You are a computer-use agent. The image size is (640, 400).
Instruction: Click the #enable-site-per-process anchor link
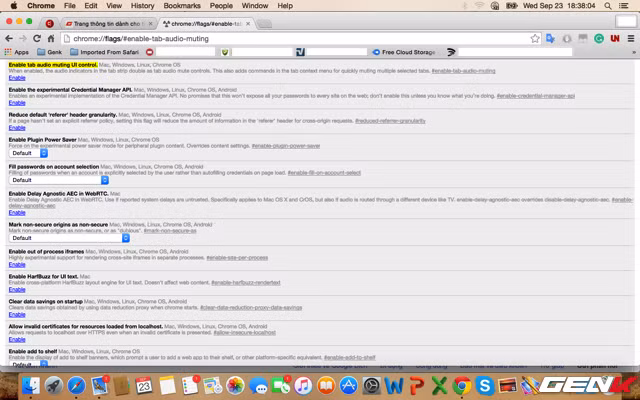[238, 257]
